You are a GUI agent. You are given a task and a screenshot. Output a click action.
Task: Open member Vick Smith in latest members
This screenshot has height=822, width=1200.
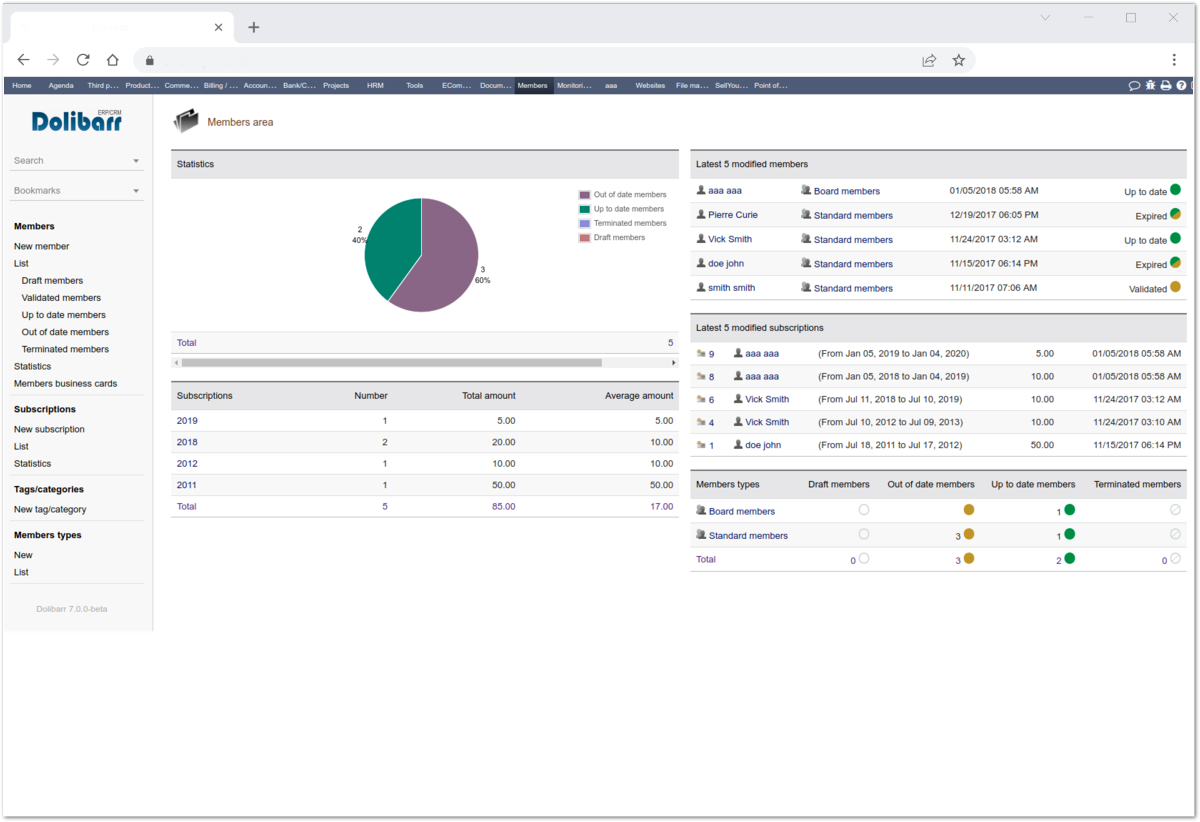click(x=730, y=239)
